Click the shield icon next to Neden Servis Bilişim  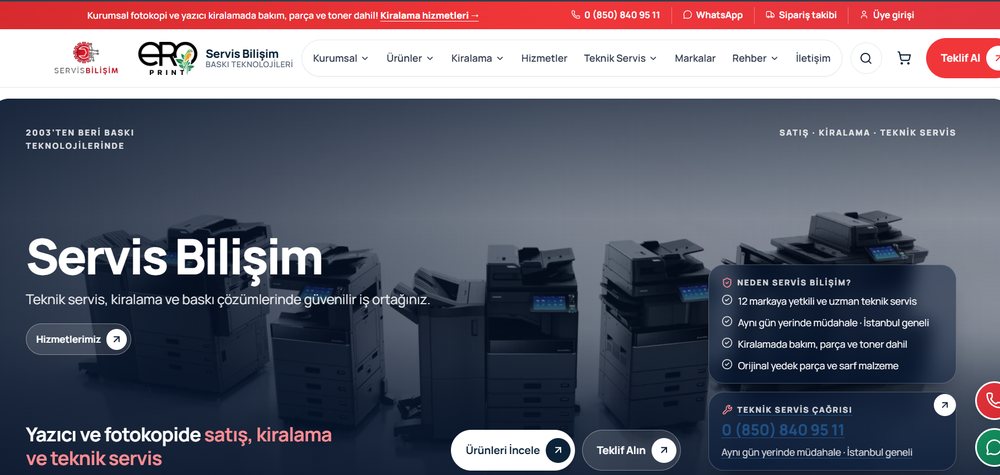click(x=726, y=282)
